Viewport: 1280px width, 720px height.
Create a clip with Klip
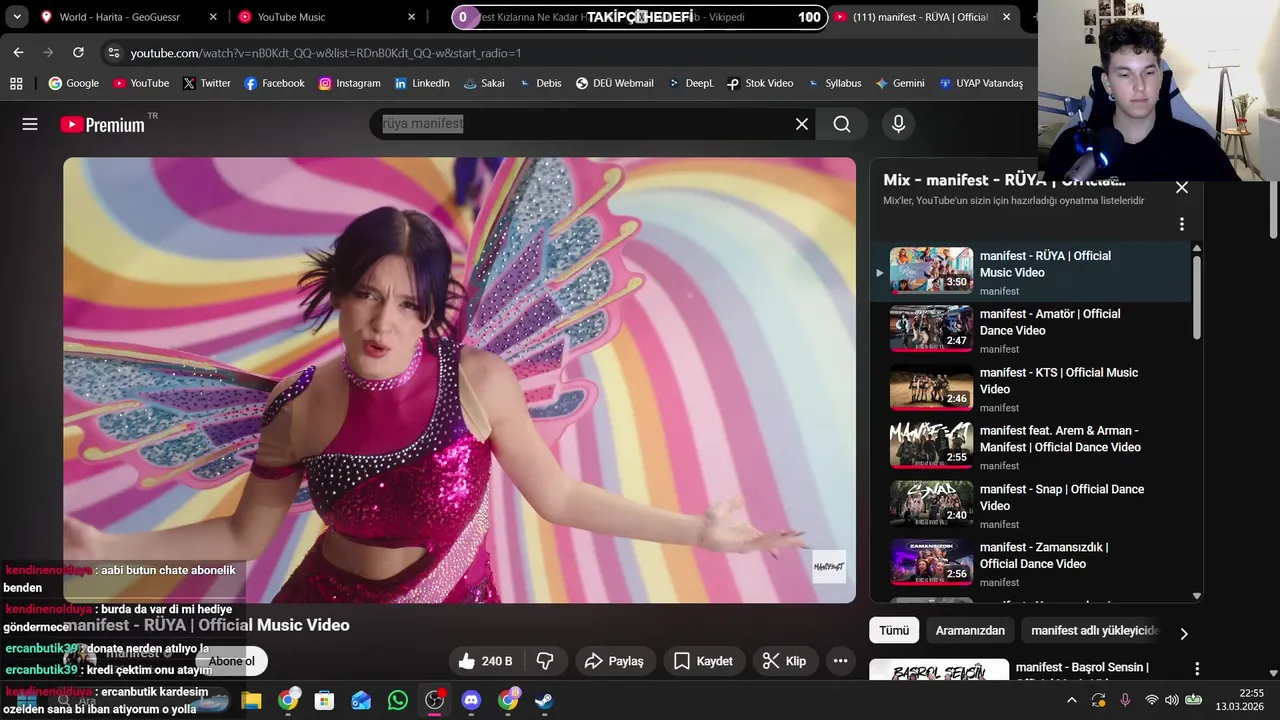pos(784,661)
